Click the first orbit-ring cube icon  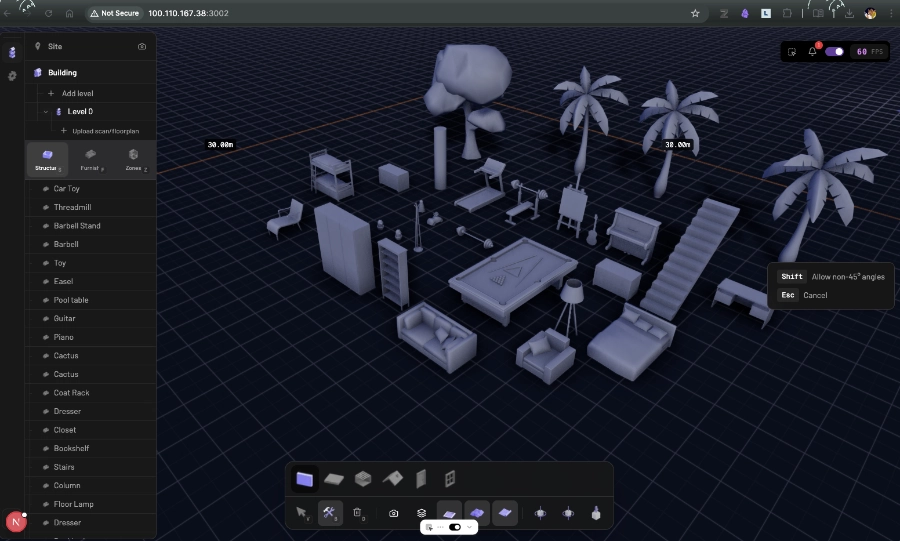pos(540,513)
